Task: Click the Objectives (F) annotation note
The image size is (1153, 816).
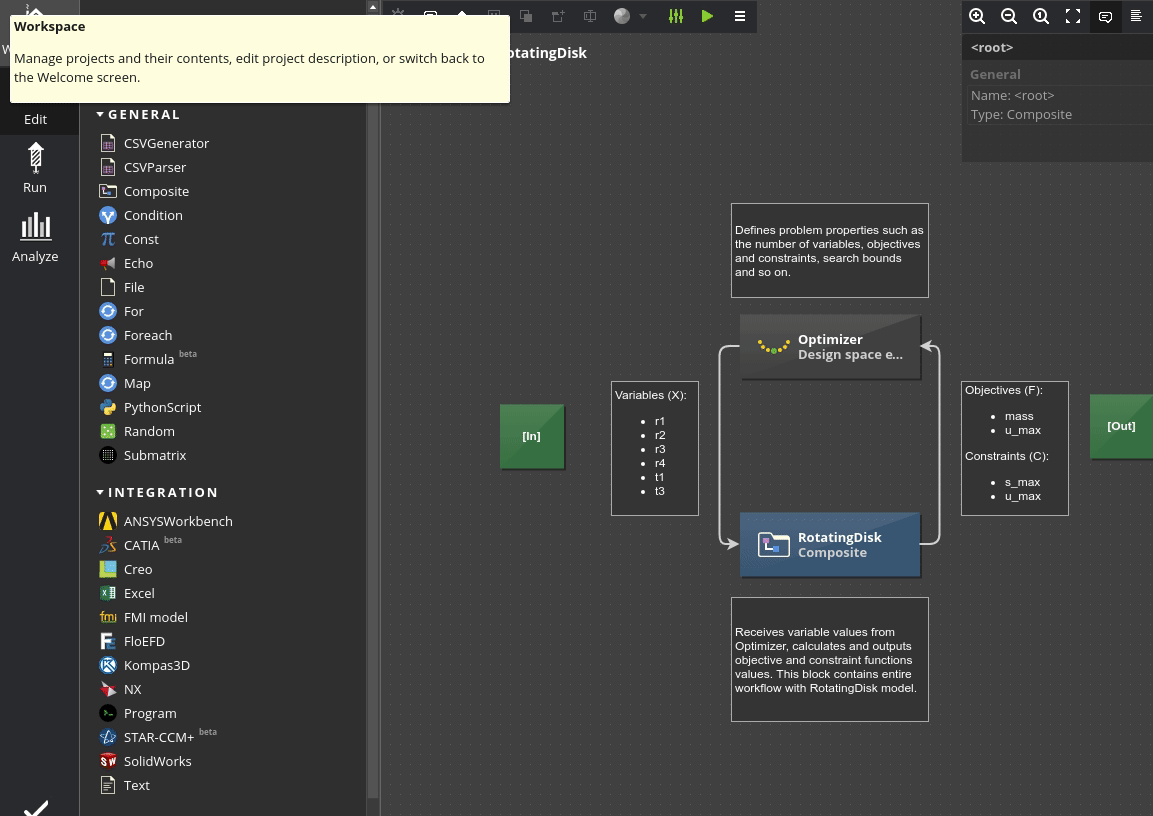Action: 1015,448
